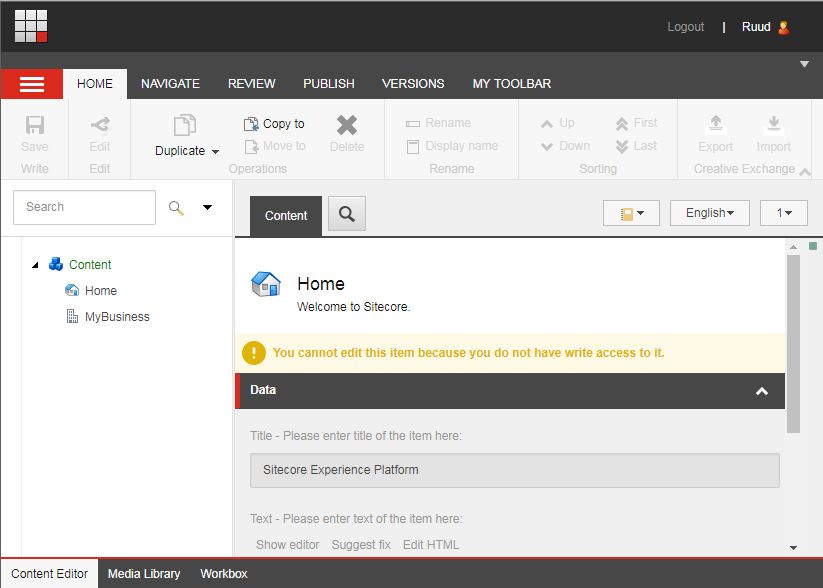Click the Save disk icon
Screen dimensions: 823x588
[35, 125]
